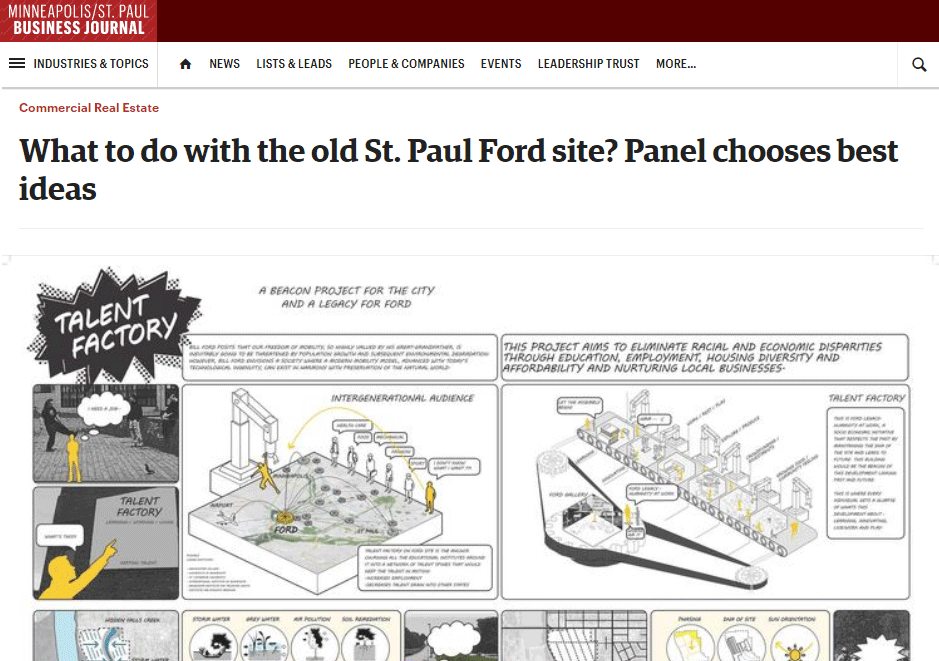
Task: Click 'A beacon project for the city' tagline
Action: [x=346, y=297]
